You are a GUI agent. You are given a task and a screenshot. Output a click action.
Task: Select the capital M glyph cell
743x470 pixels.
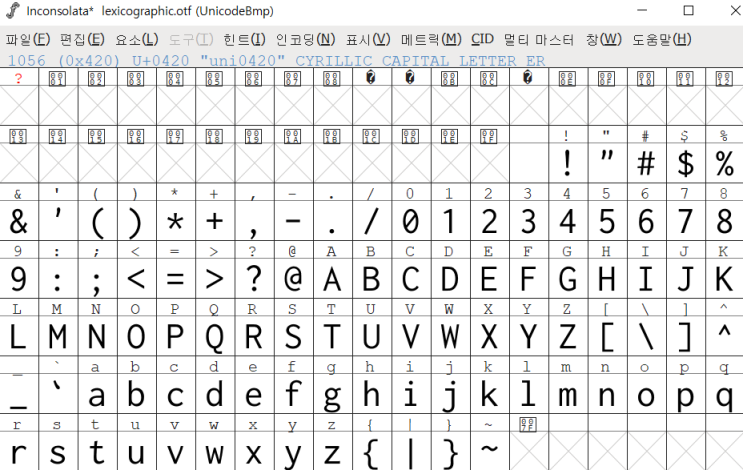coord(58,337)
